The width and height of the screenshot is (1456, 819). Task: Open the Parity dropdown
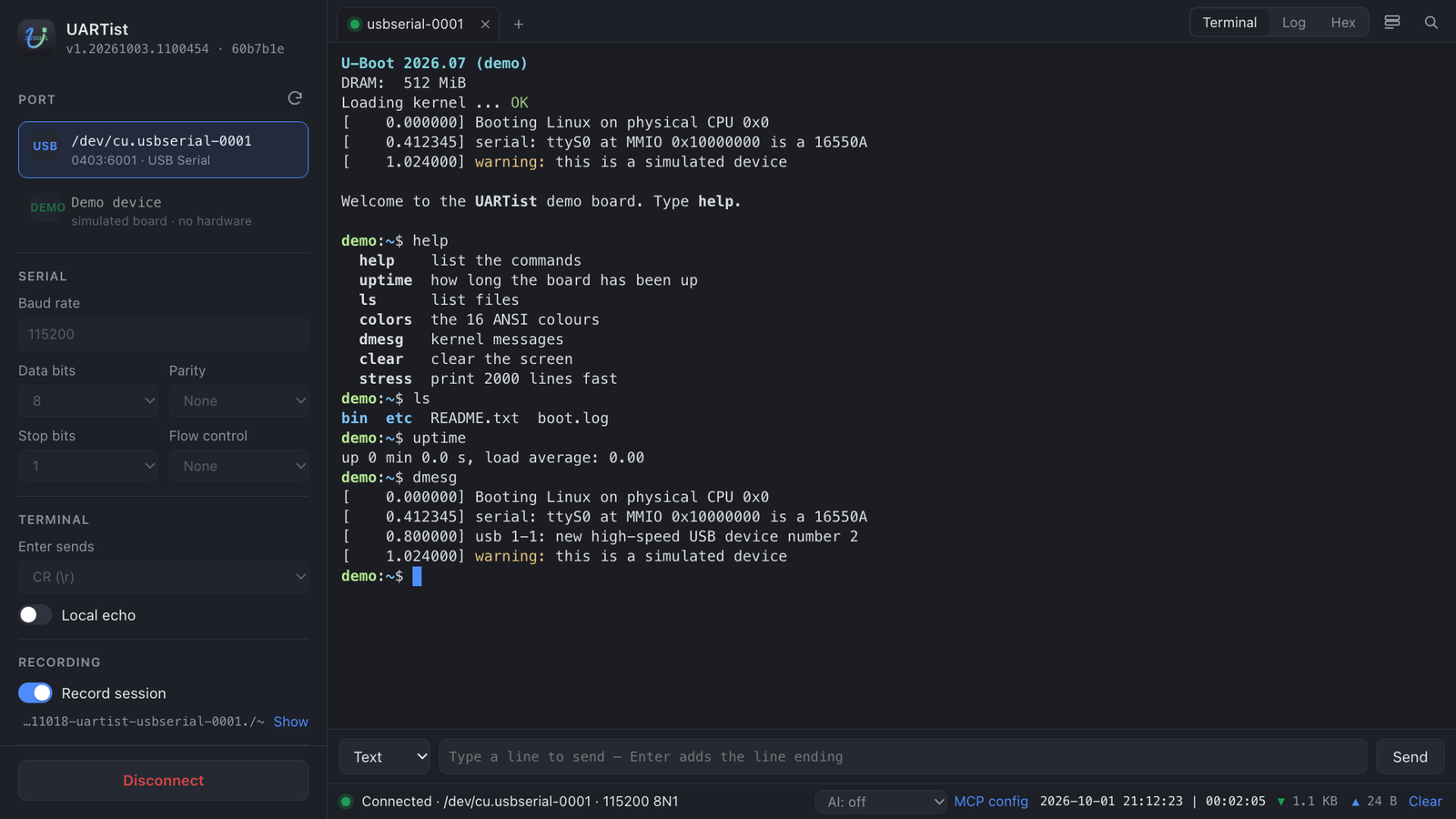point(238,401)
